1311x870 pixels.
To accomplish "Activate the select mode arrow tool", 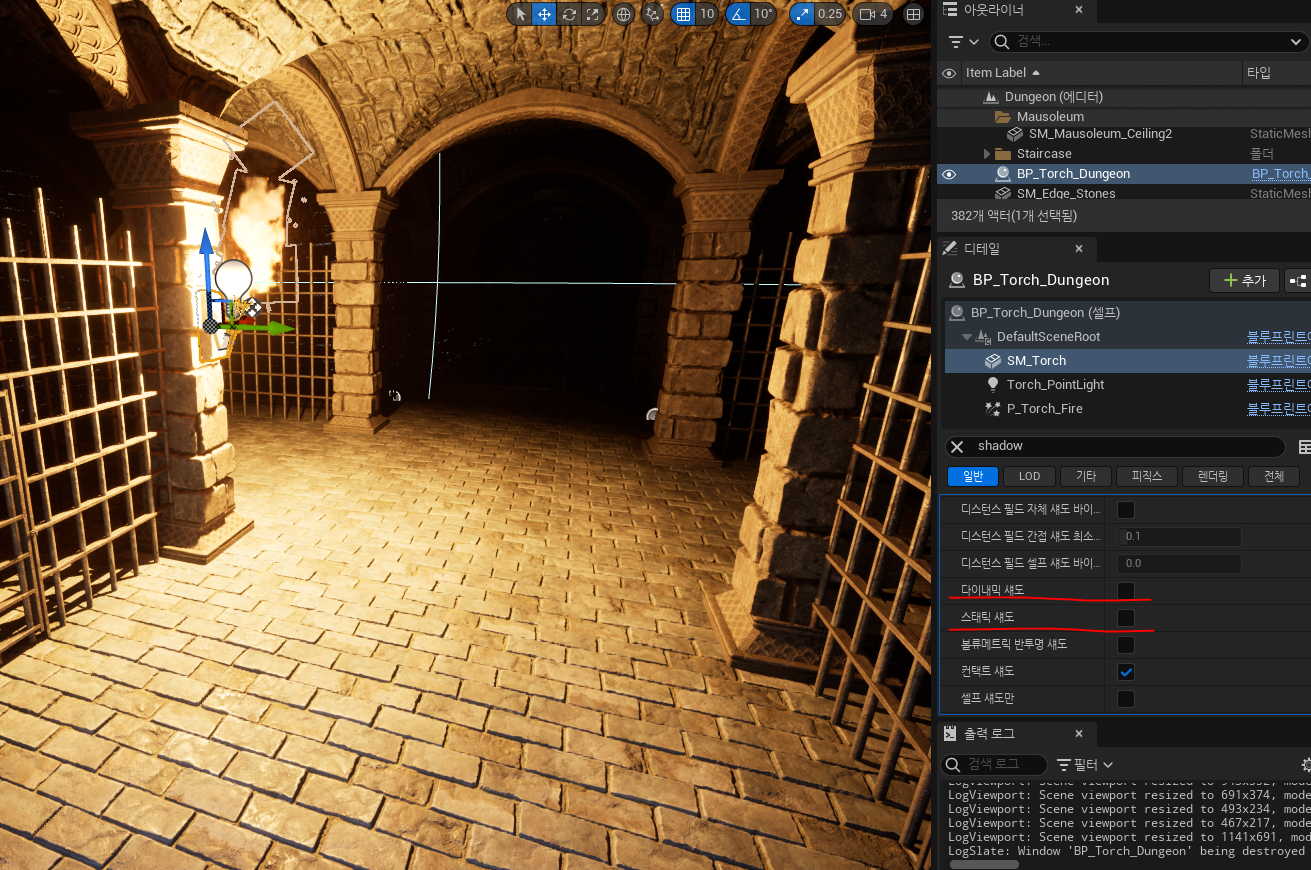I will [x=520, y=14].
